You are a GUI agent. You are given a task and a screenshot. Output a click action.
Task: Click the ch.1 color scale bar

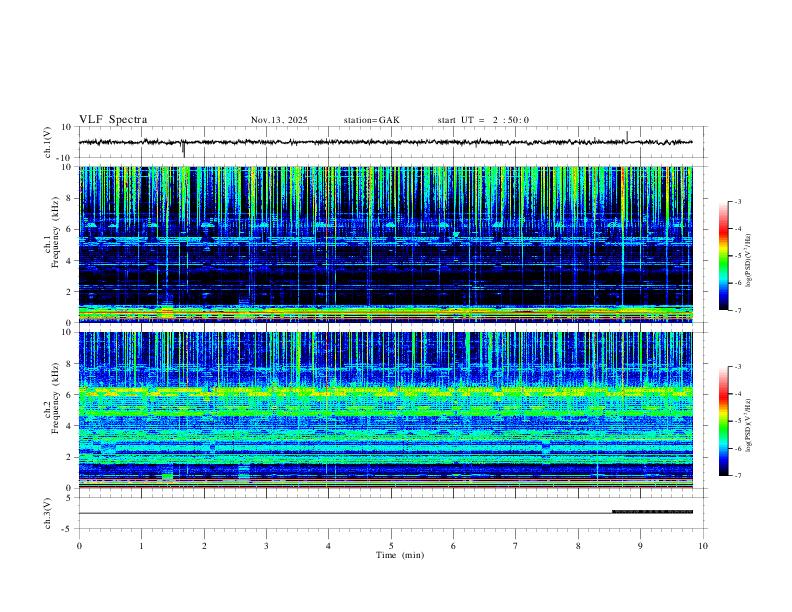pos(723,256)
